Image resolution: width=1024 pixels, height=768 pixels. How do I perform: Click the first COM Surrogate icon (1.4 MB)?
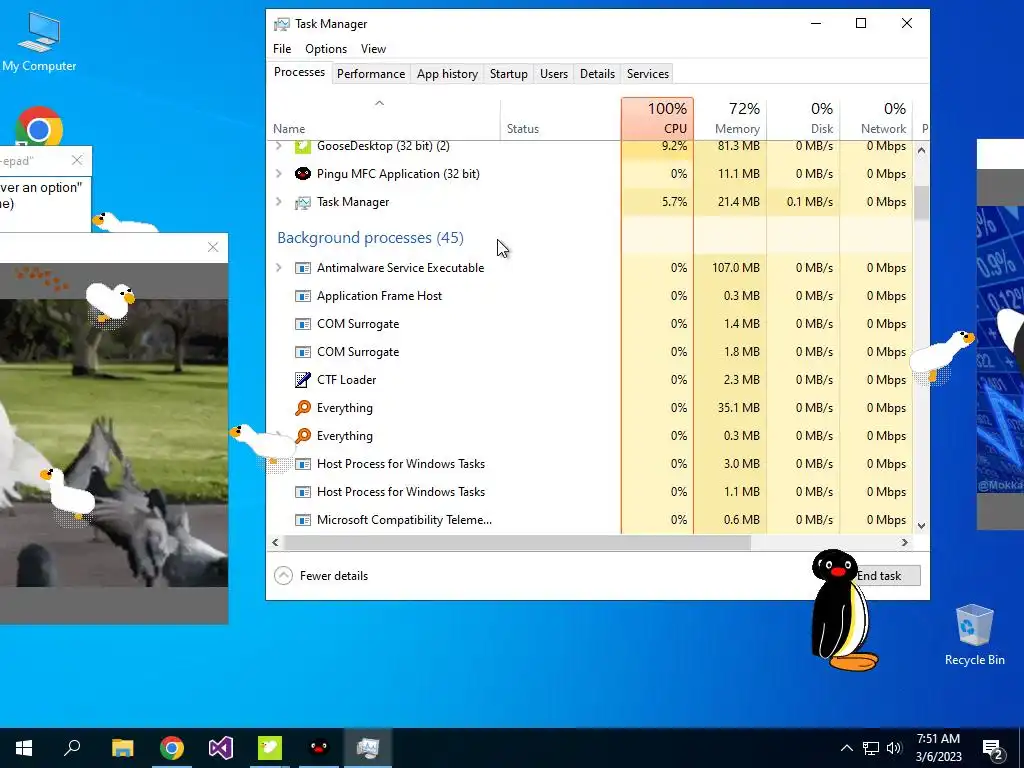pyautogui.click(x=302, y=324)
